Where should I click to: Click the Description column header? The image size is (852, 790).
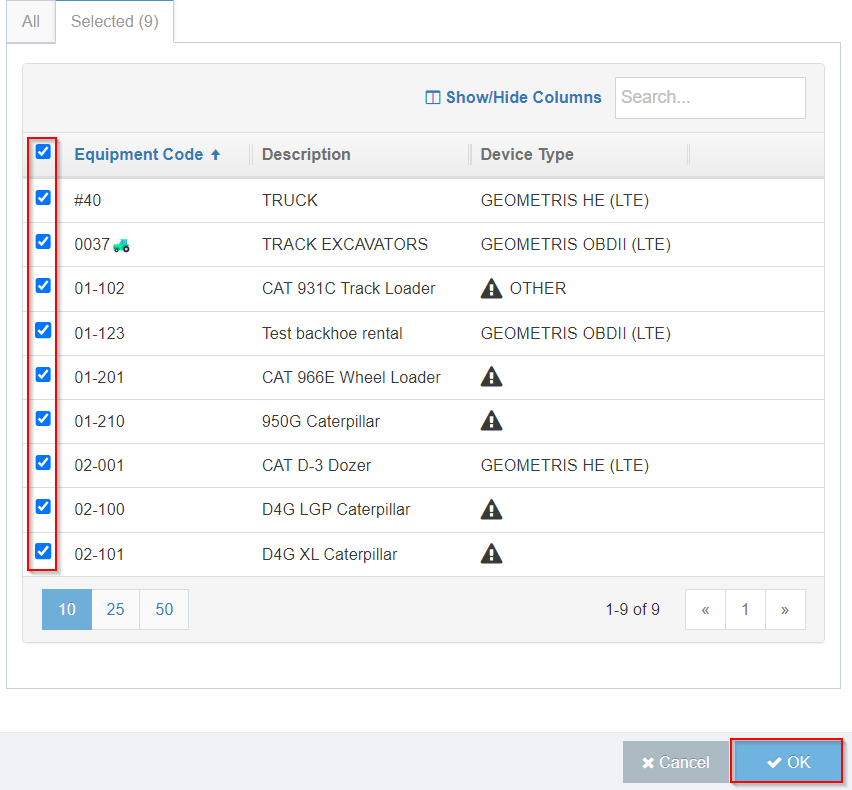click(x=306, y=154)
